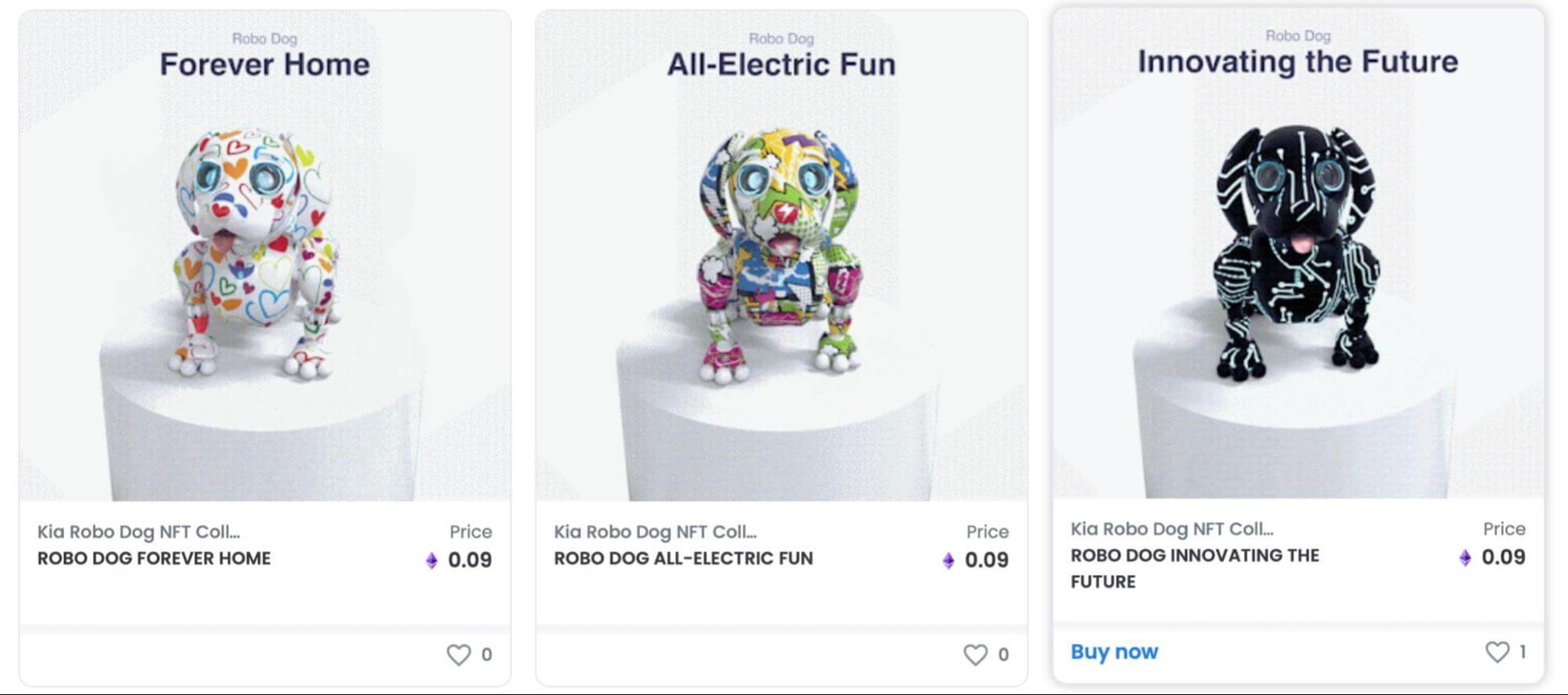Like the Robo Dog Forever Home NFT
1568x695 pixels.
pyautogui.click(x=459, y=654)
